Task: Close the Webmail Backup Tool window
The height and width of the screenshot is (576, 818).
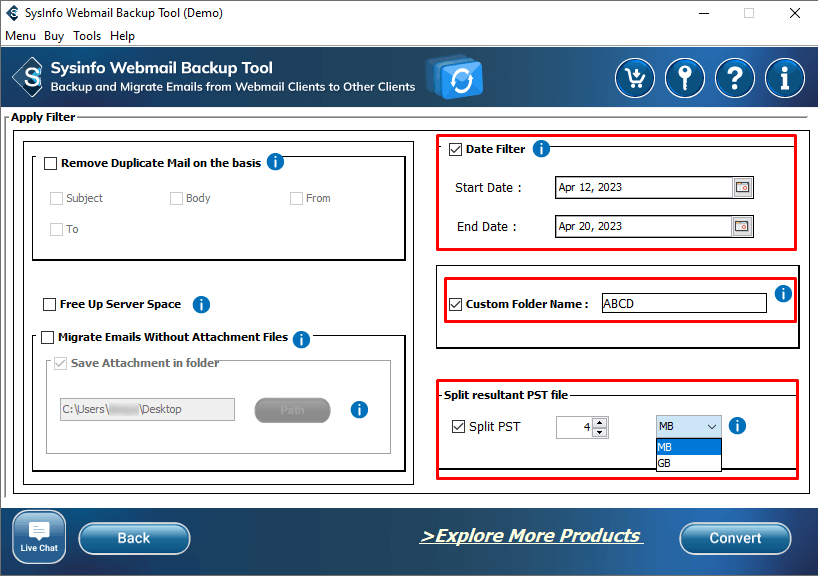Action: click(x=795, y=13)
